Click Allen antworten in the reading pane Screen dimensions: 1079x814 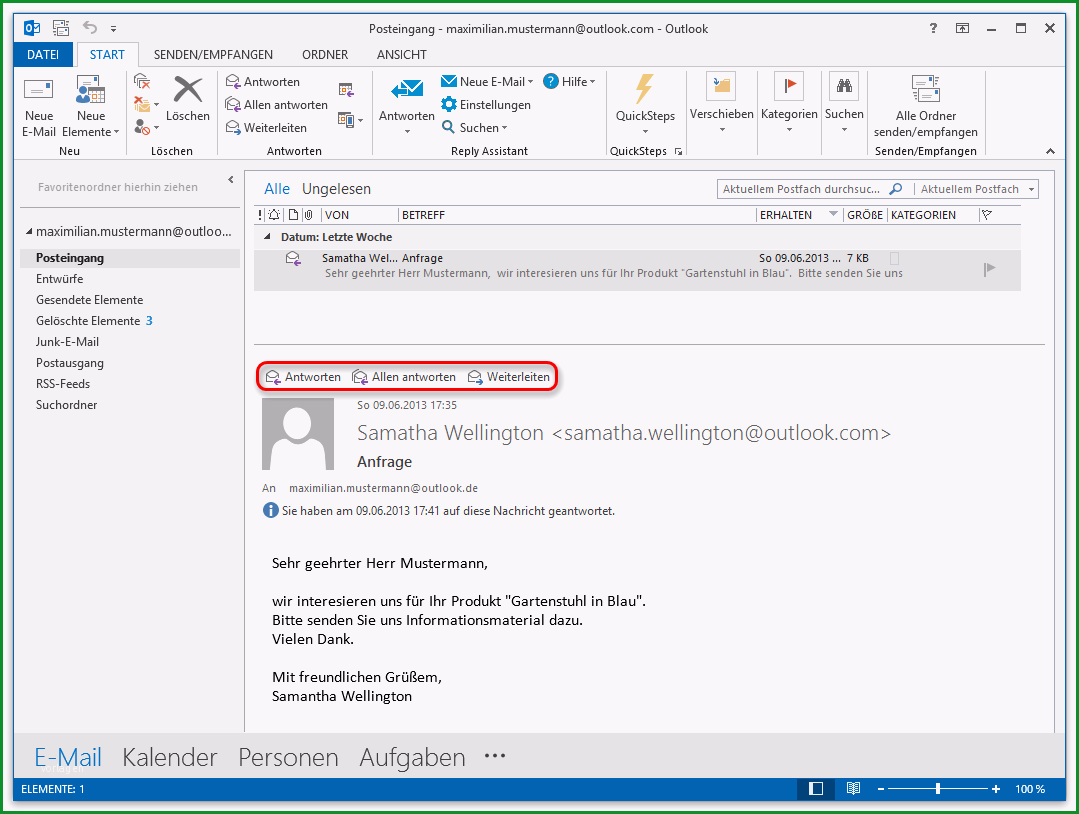pos(404,377)
